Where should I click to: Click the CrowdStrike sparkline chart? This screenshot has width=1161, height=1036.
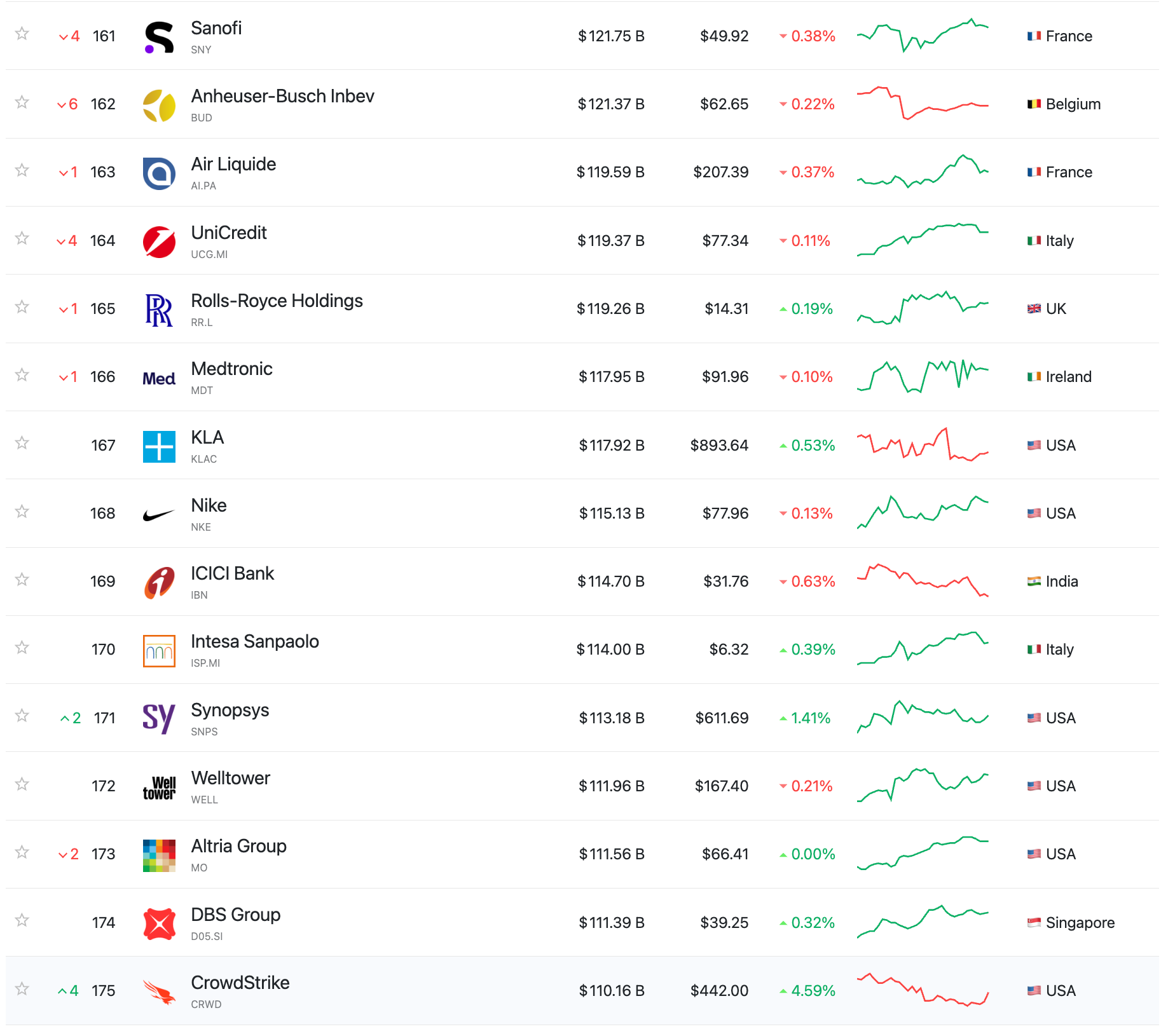pyautogui.click(x=923, y=990)
